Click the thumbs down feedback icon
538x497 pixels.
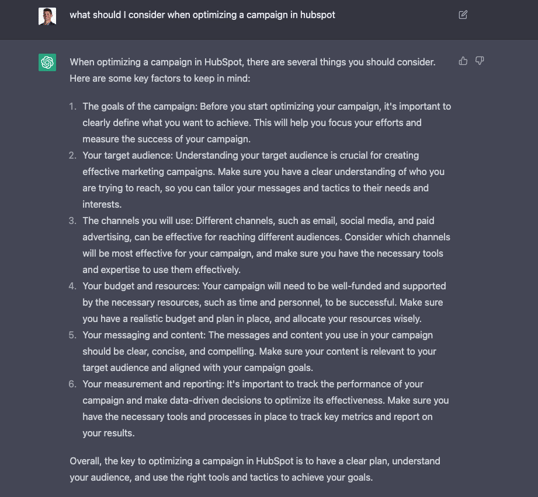click(x=479, y=61)
